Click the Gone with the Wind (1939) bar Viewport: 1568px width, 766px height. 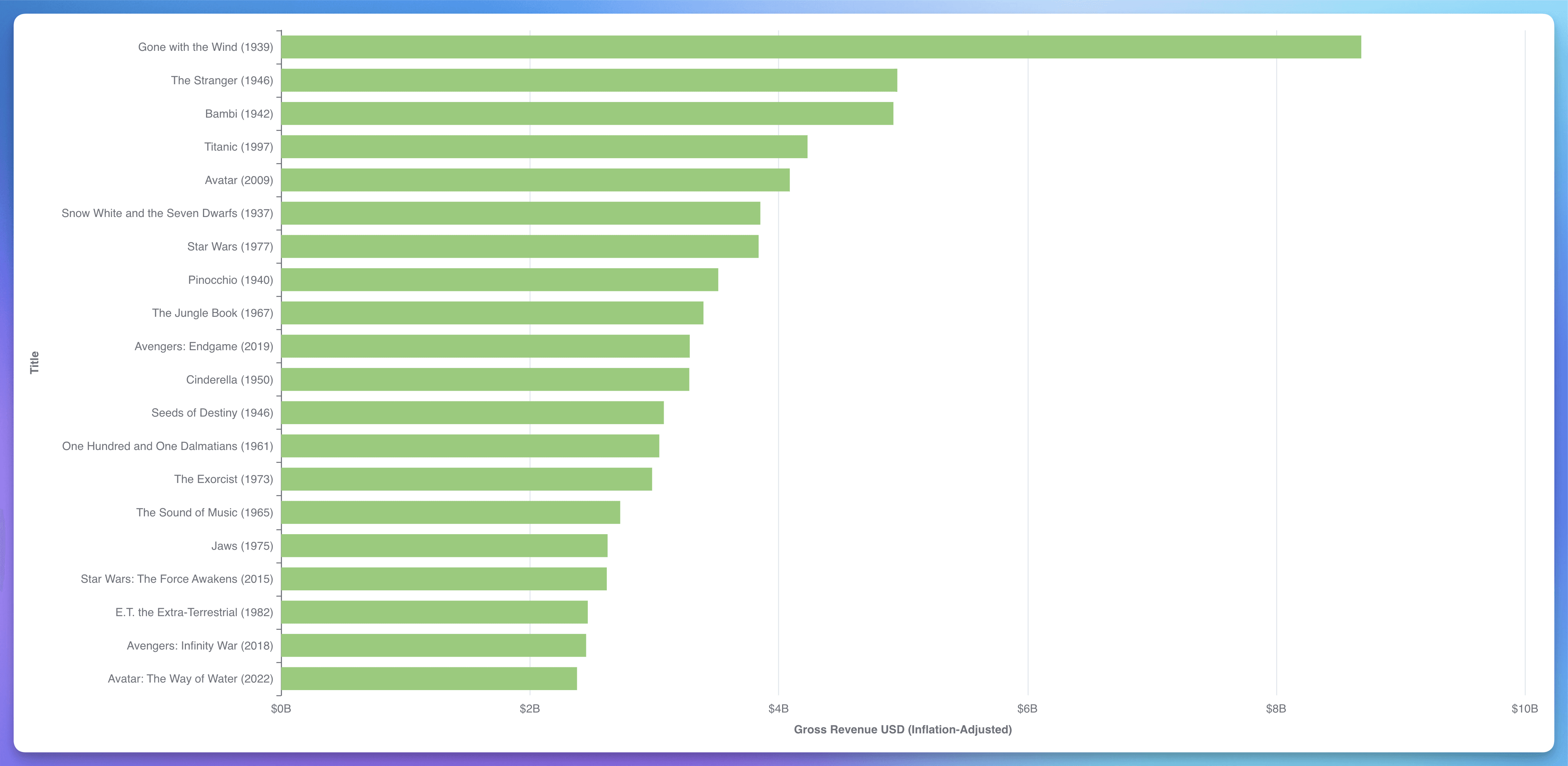[x=821, y=47]
